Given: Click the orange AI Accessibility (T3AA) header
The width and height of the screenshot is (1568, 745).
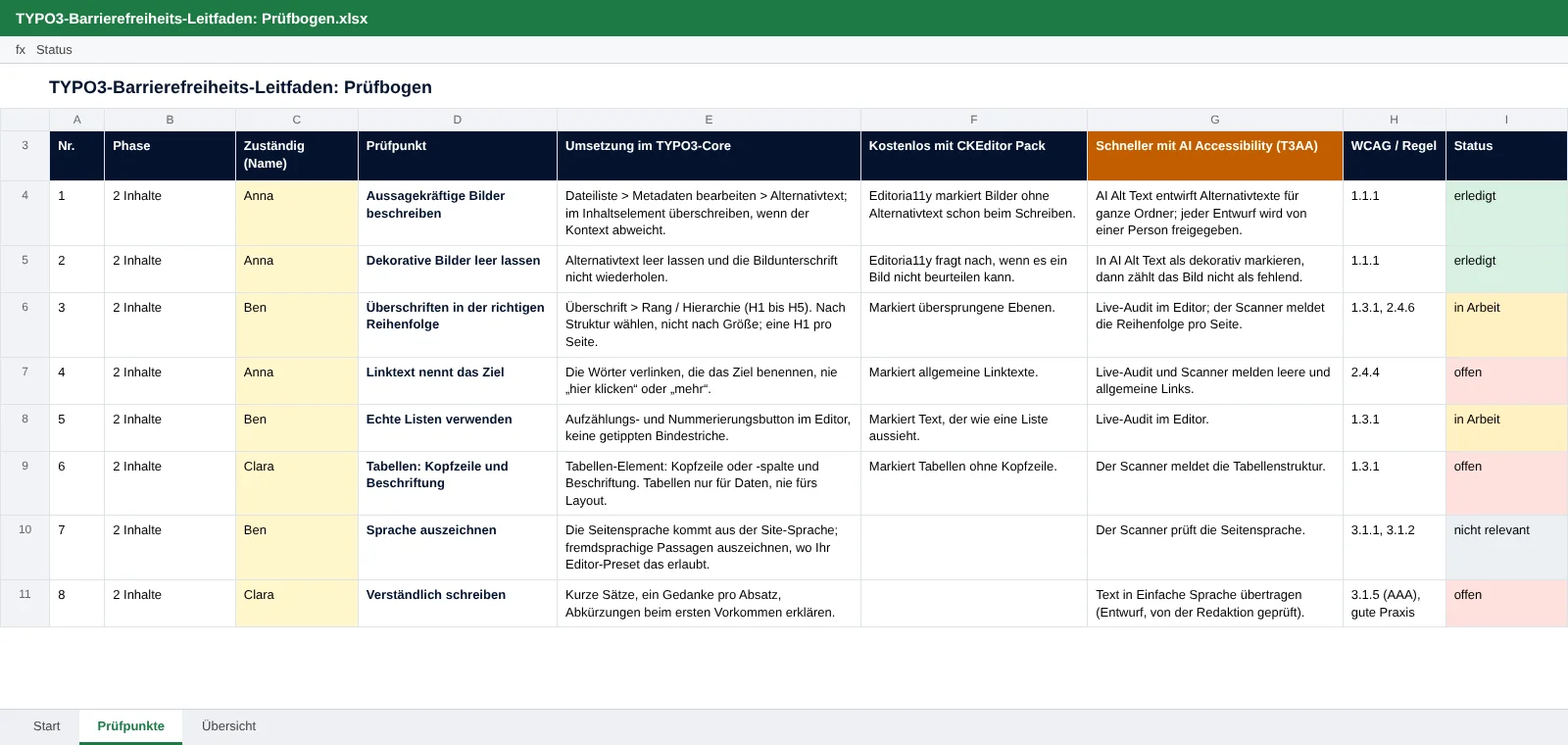Looking at the screenshot, I should tap(1214, 156).
